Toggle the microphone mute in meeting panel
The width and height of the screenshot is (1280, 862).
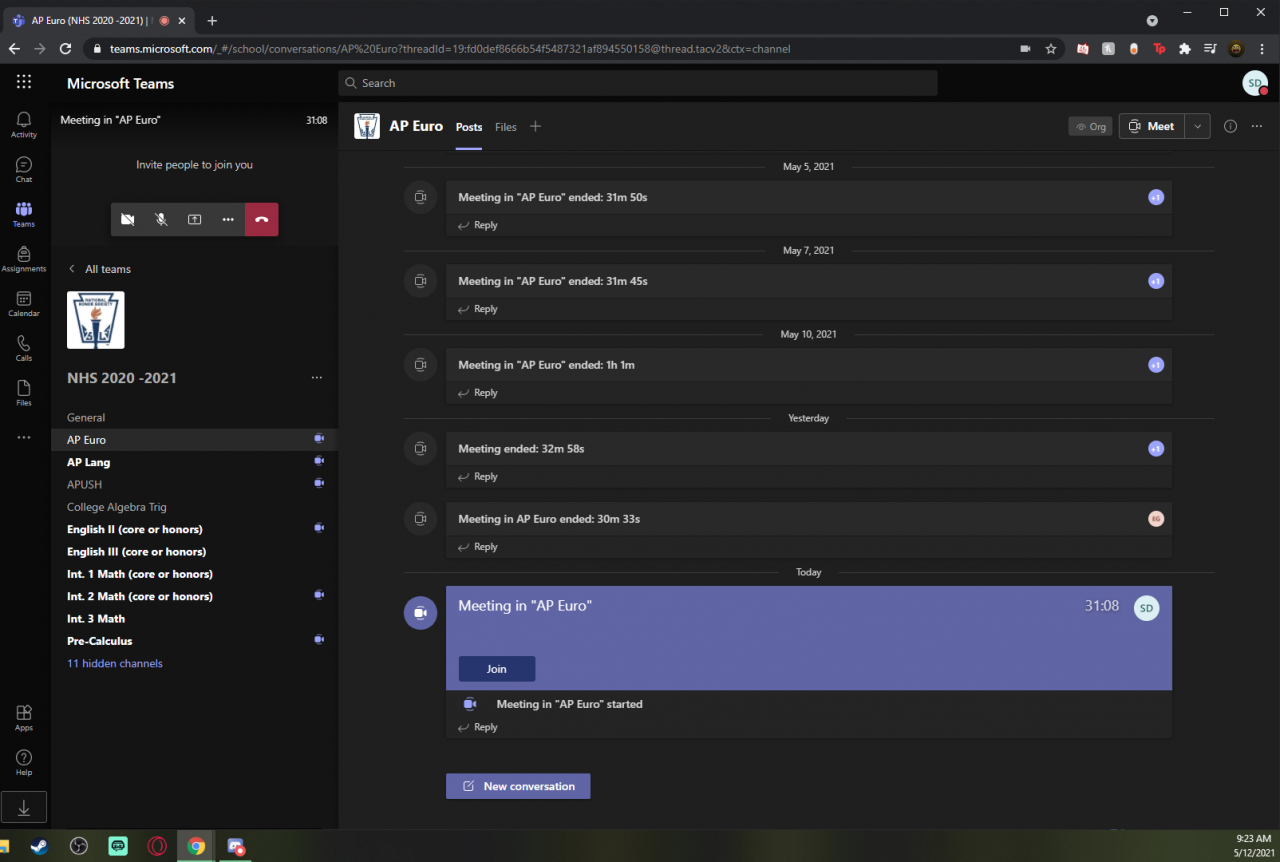coord(161,219)
